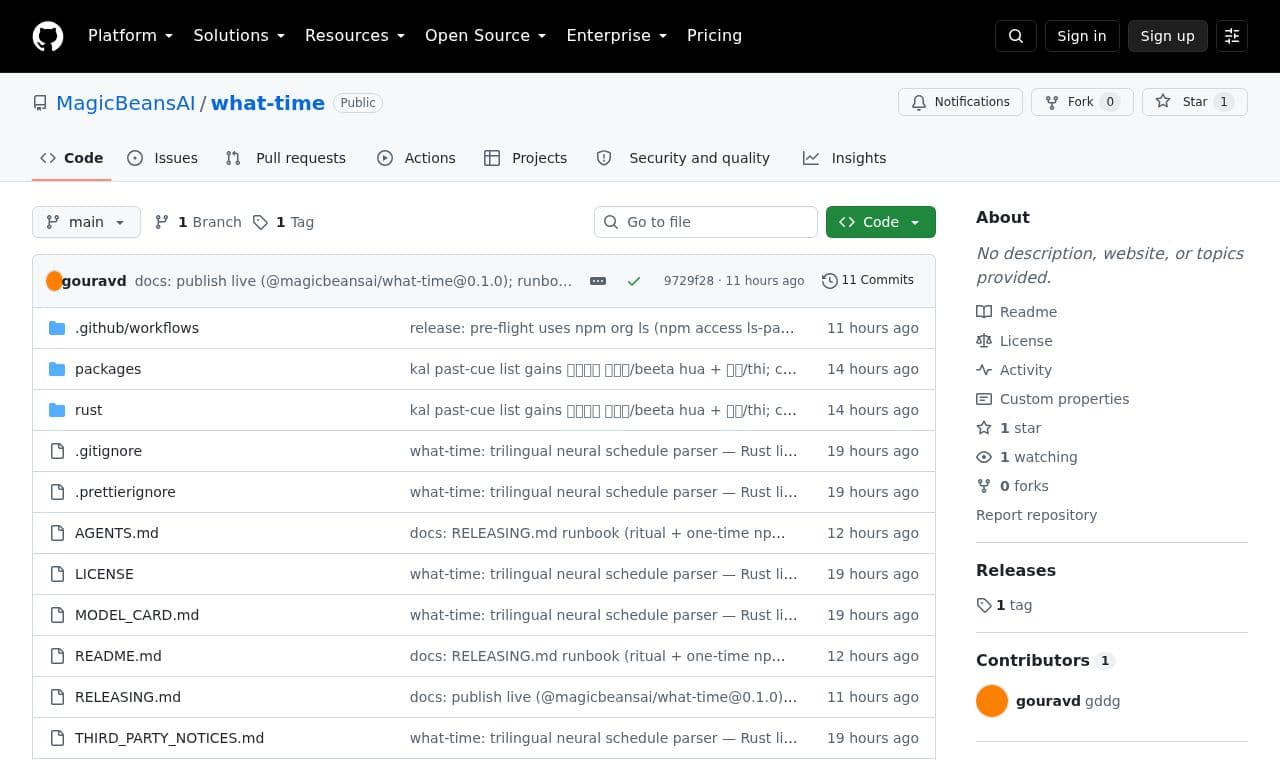Expand the Resources menu

tap(355, 36)
